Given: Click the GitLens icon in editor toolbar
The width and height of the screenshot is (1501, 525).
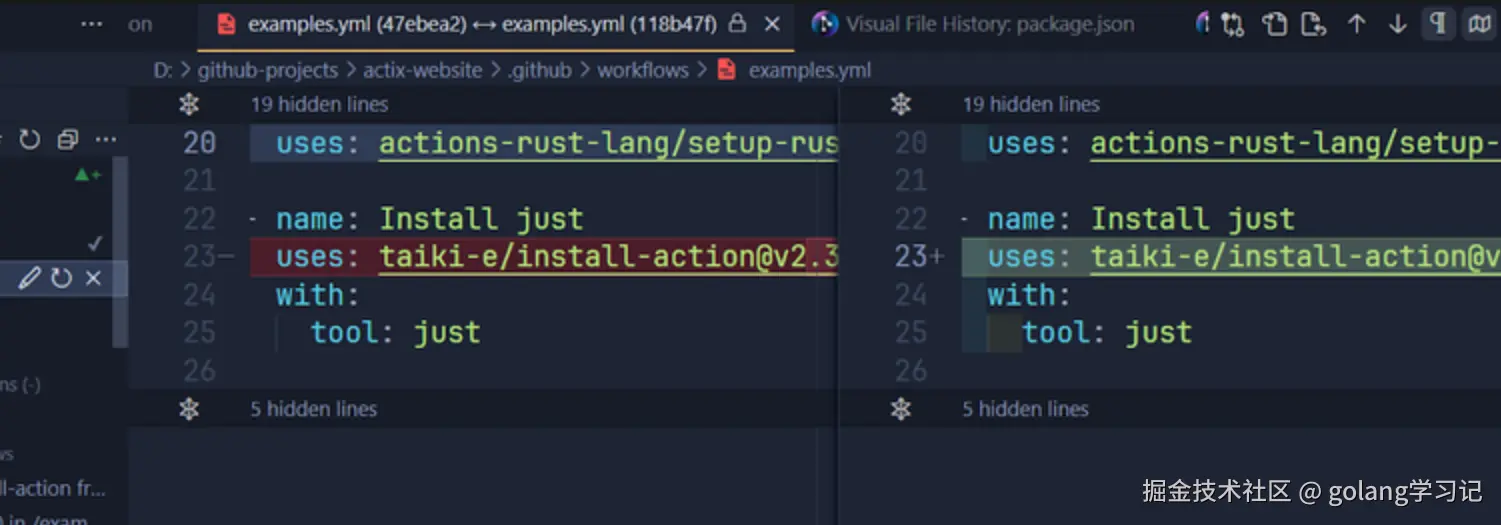Looking at the screenshot, I should tap(1202, 24).
